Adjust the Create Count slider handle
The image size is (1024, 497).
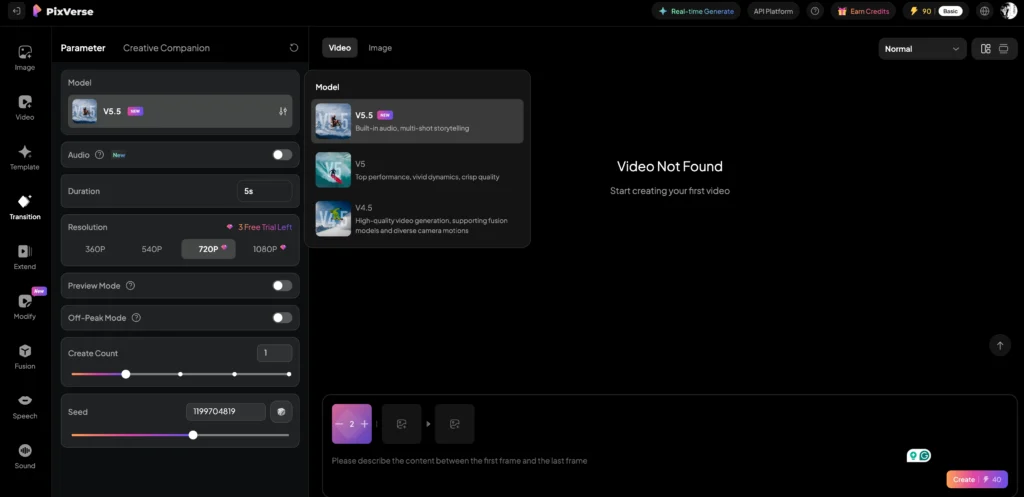tap(126, 374)
